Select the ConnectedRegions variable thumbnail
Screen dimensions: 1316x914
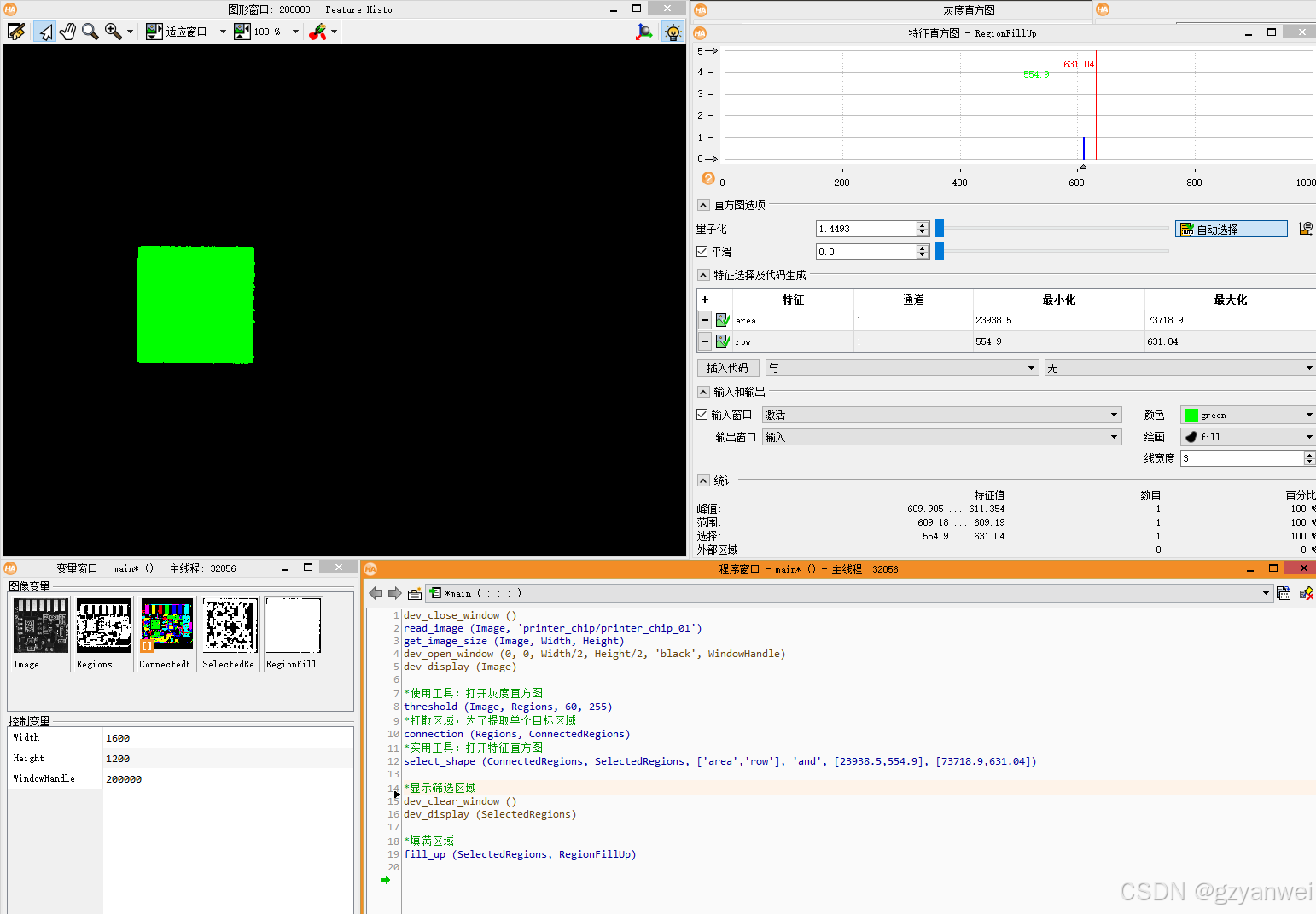coord(166,634)
